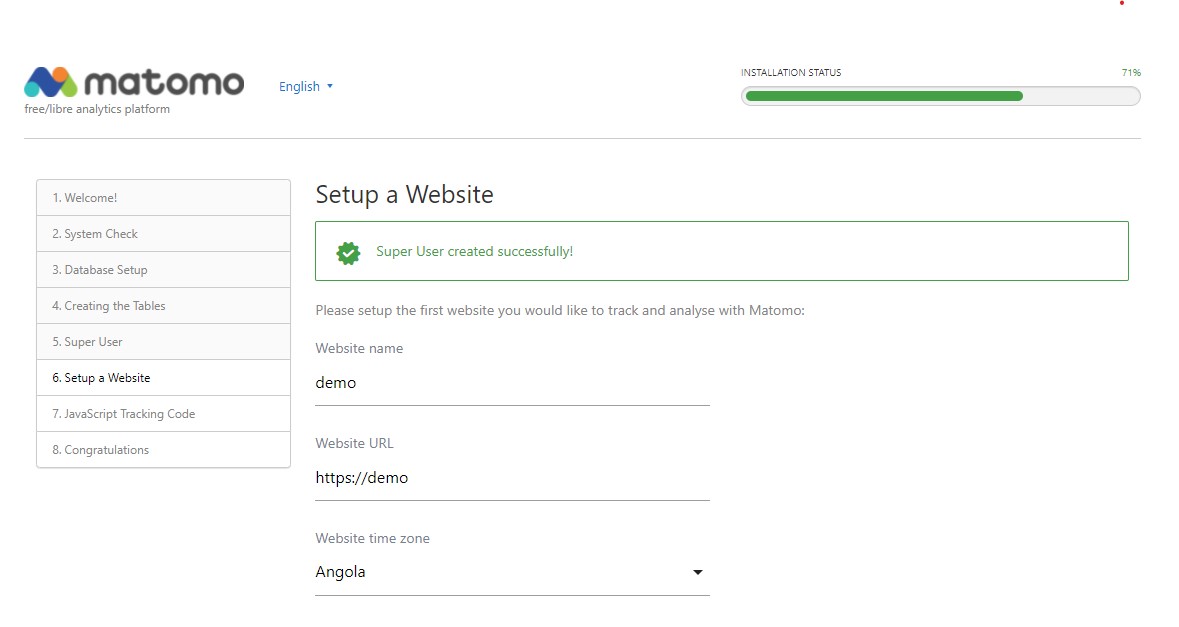Click the INSTALLATION STATUS label
The width and height of the screenshot is (1179, 627).
point(790,73)
